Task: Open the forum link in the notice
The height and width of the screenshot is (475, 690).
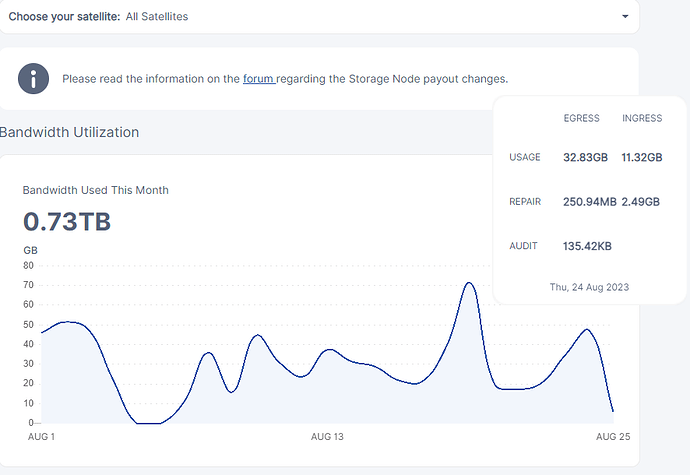Action: [258, 78]
